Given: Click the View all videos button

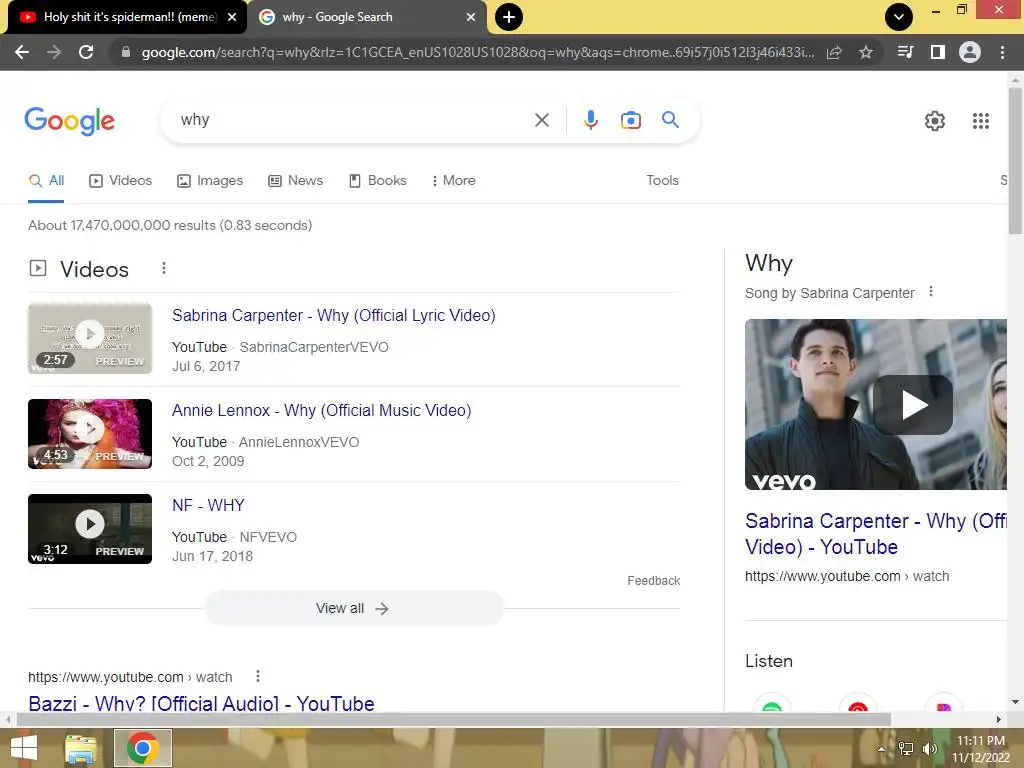Looking at the screenshot, I should tap(354, 608).
